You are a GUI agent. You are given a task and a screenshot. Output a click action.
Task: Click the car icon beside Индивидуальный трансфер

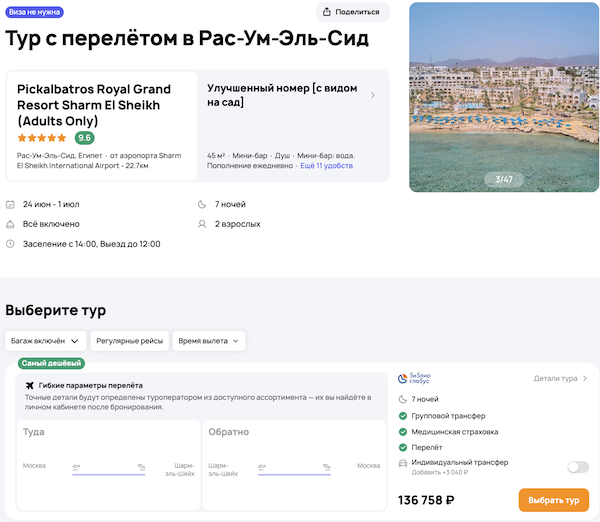click(402, 463)
